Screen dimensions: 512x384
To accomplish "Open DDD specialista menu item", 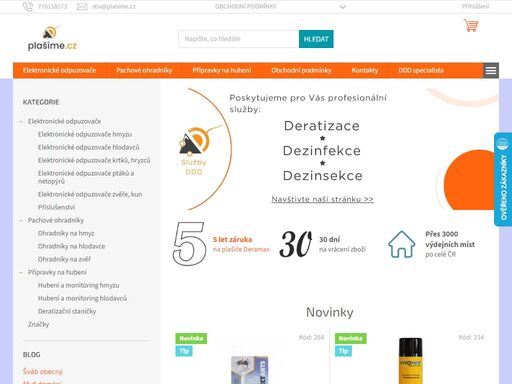I will [x=421, y=70].
